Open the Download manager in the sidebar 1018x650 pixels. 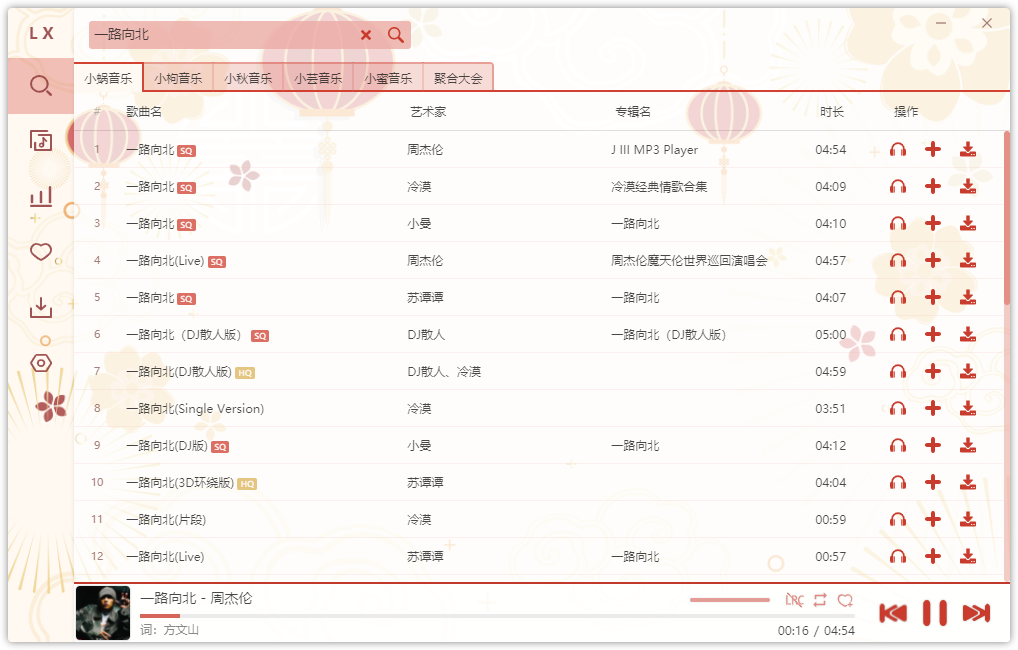pos(40,307)
